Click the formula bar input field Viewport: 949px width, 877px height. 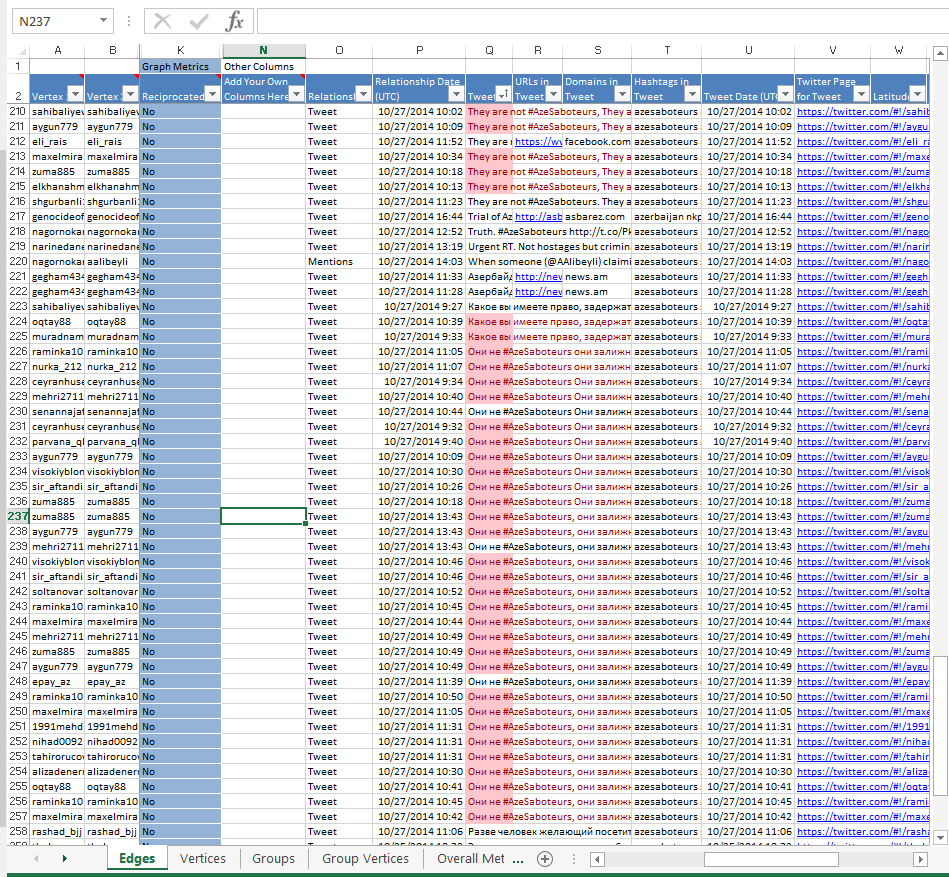click(x=602, y=21)
